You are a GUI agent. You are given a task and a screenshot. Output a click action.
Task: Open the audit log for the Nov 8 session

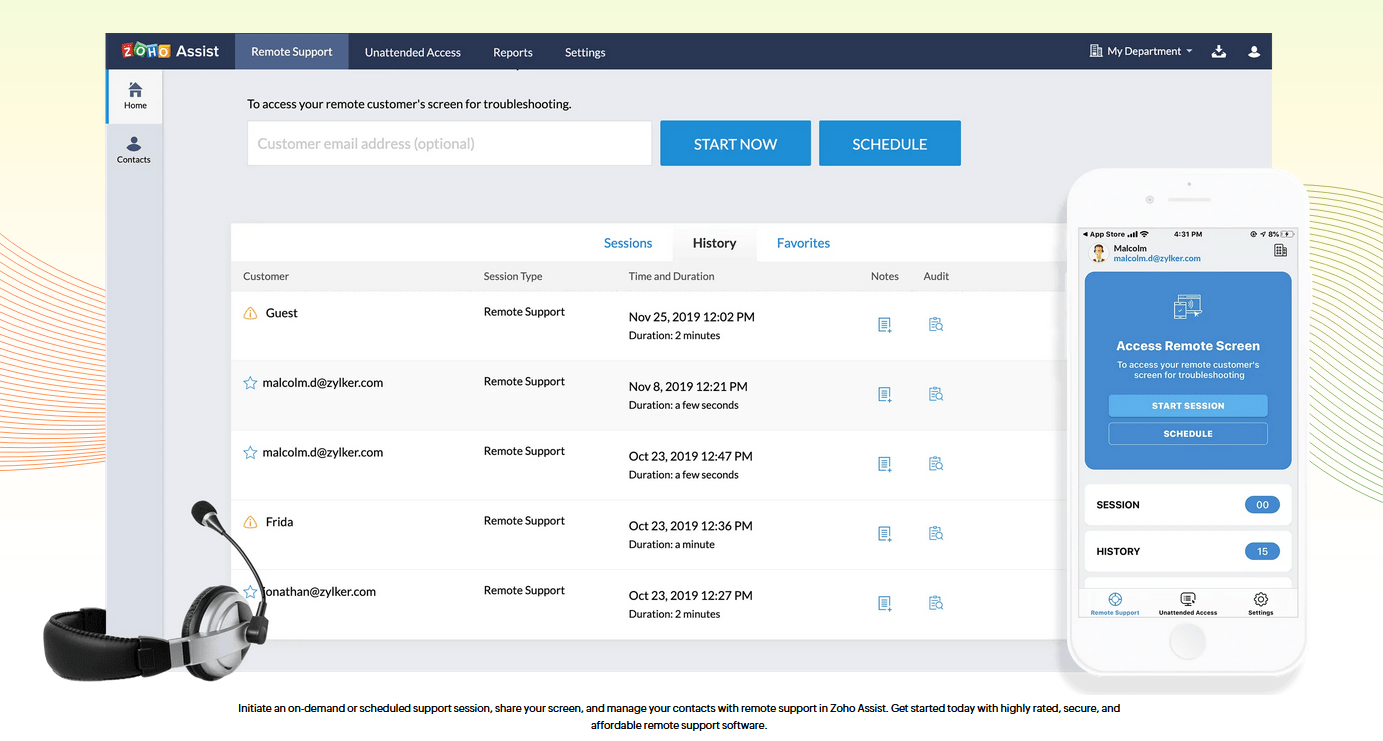935,394
